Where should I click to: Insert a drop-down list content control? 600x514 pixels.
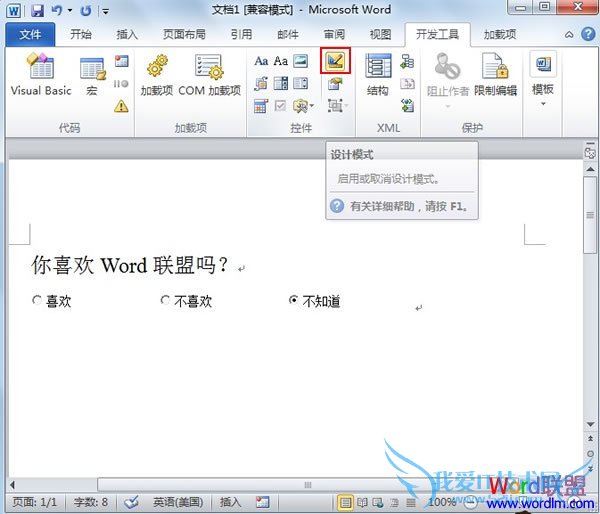300,83
